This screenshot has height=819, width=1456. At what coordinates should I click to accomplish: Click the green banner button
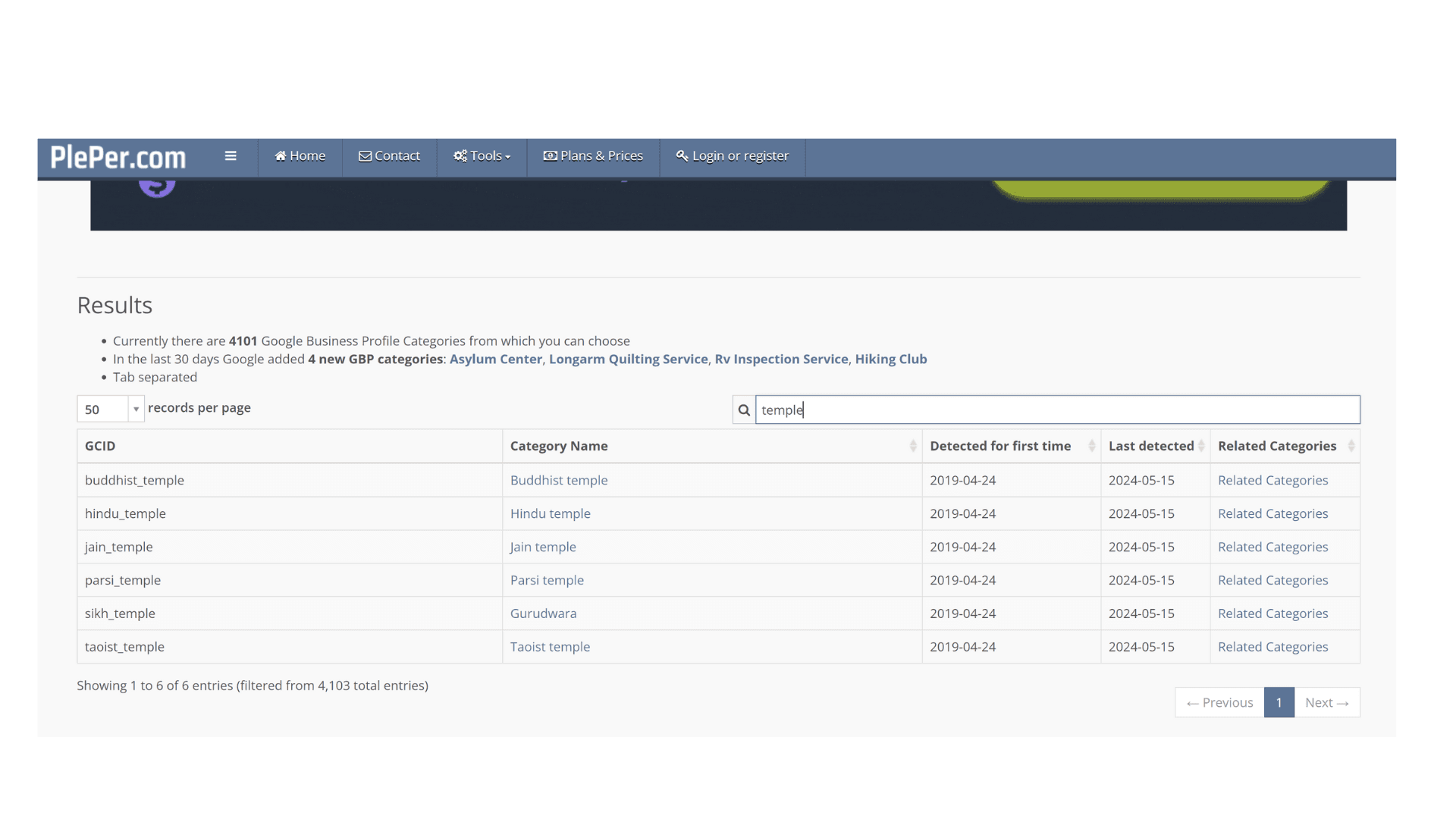pyautogui.click(x=1160, y=190)
